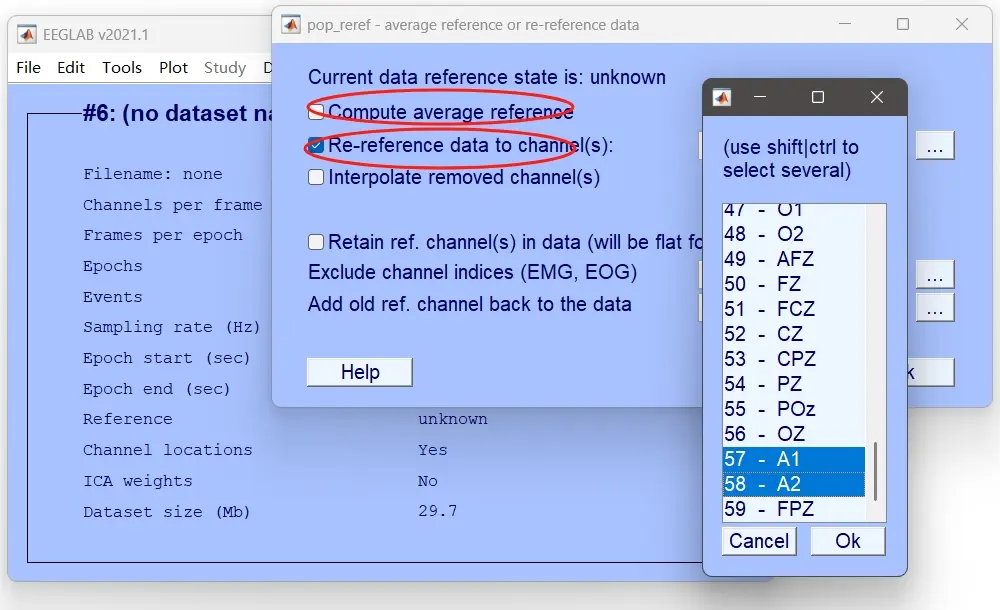Viewport: 1000px width, 610px height.
Task: Click the MATLAB icon in channel list dialog
Action: point(722,97)
